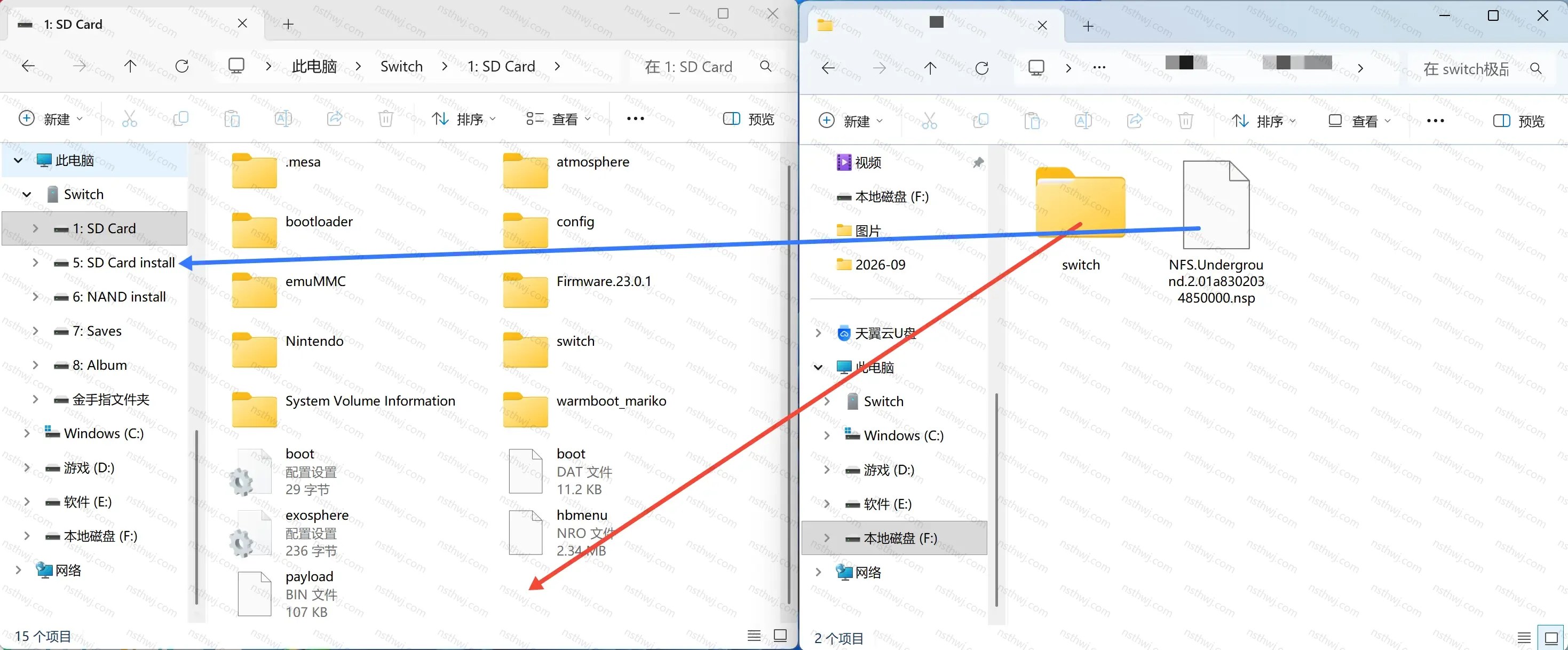Collapse Switch node in left tree
This screenshot has width=1568, height=650.
[x=27, y=194]
